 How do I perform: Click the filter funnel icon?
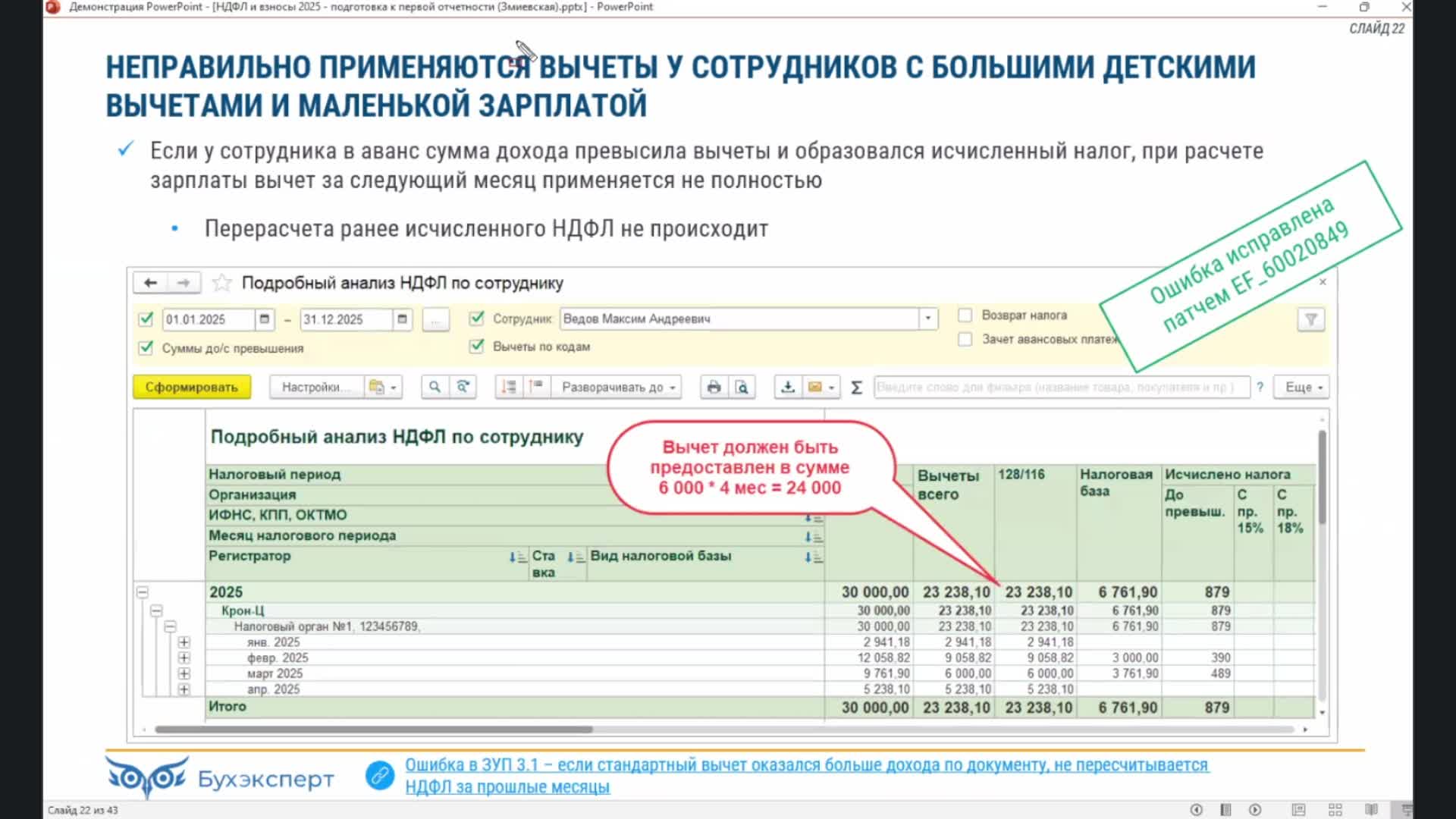coord(1310,319)
